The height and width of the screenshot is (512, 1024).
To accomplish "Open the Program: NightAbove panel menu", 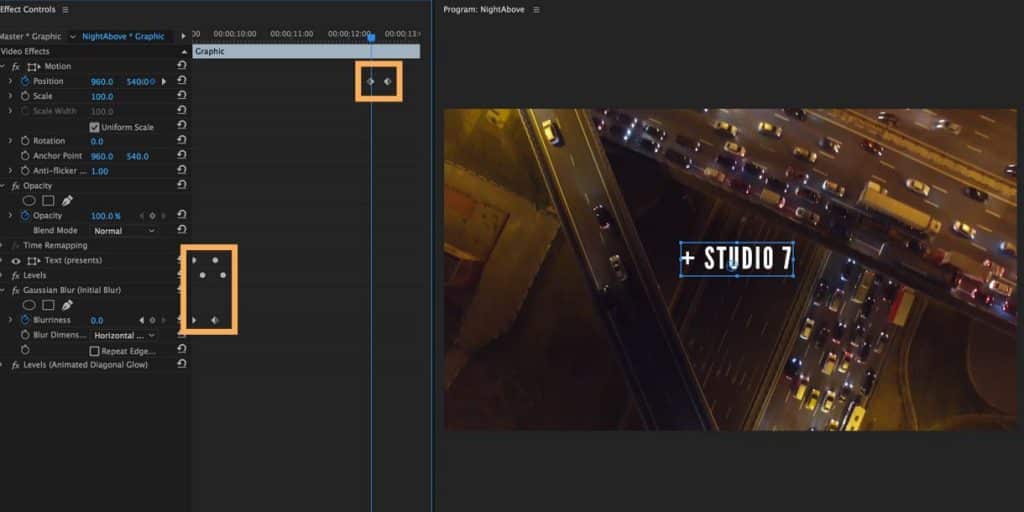I will click(536, 9).
